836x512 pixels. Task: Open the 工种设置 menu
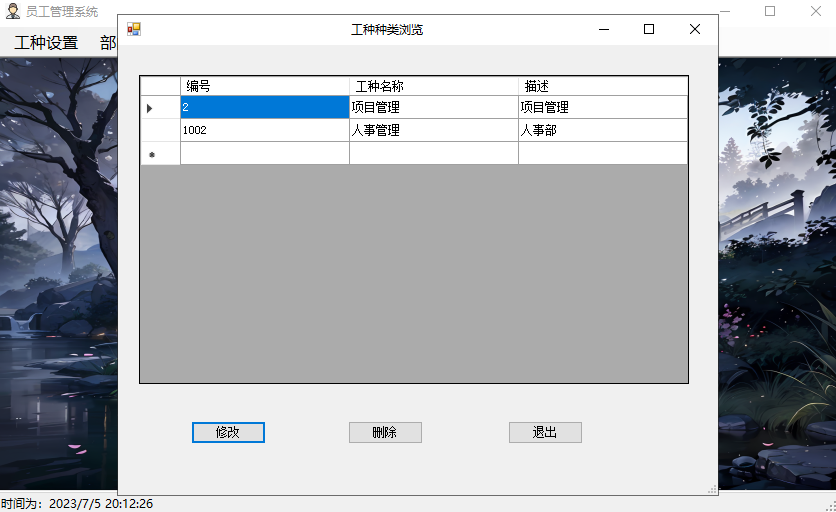(x=46, y=43)
